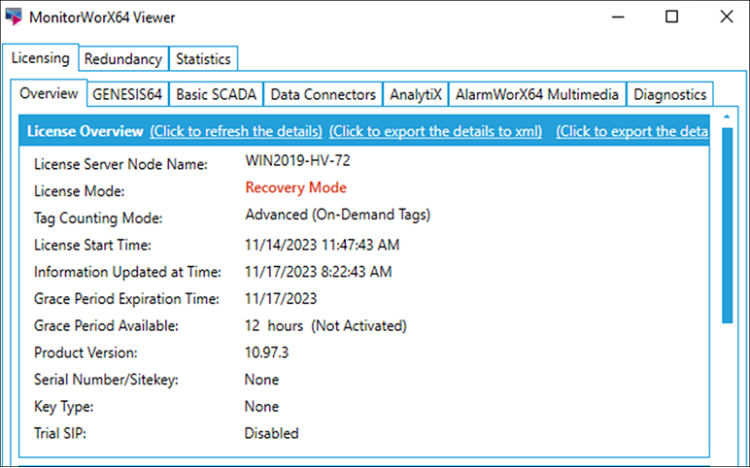Click export the details to xml link

click(436, 131)
